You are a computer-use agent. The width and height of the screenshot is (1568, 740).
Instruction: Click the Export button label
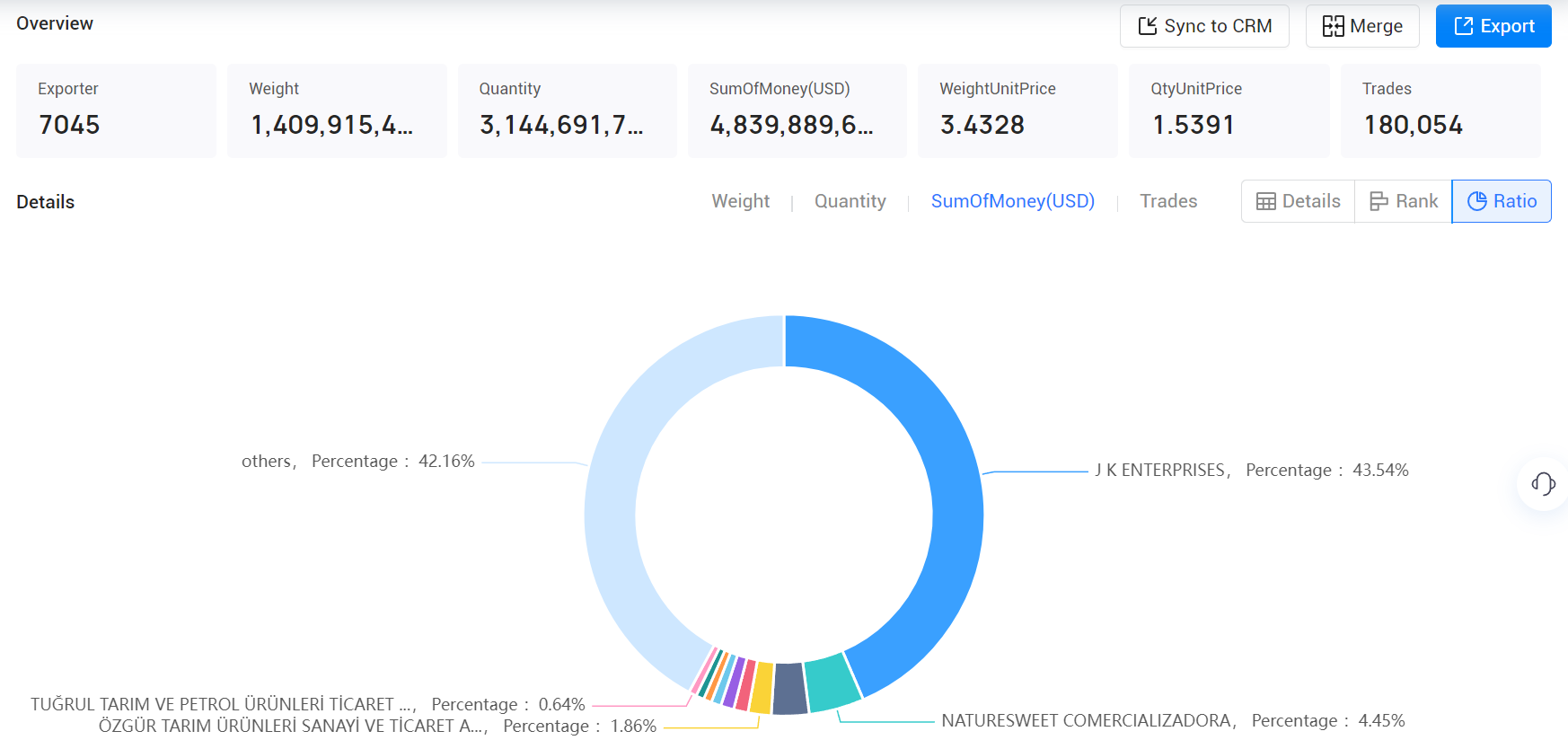pos(1507,26)
